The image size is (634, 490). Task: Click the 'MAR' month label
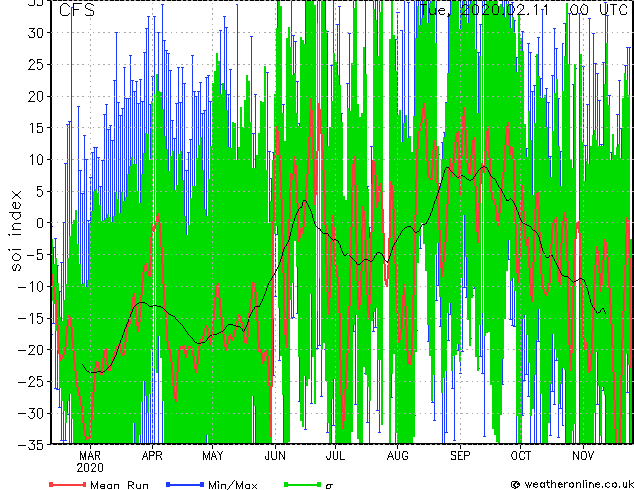click(x=90, y=456)
